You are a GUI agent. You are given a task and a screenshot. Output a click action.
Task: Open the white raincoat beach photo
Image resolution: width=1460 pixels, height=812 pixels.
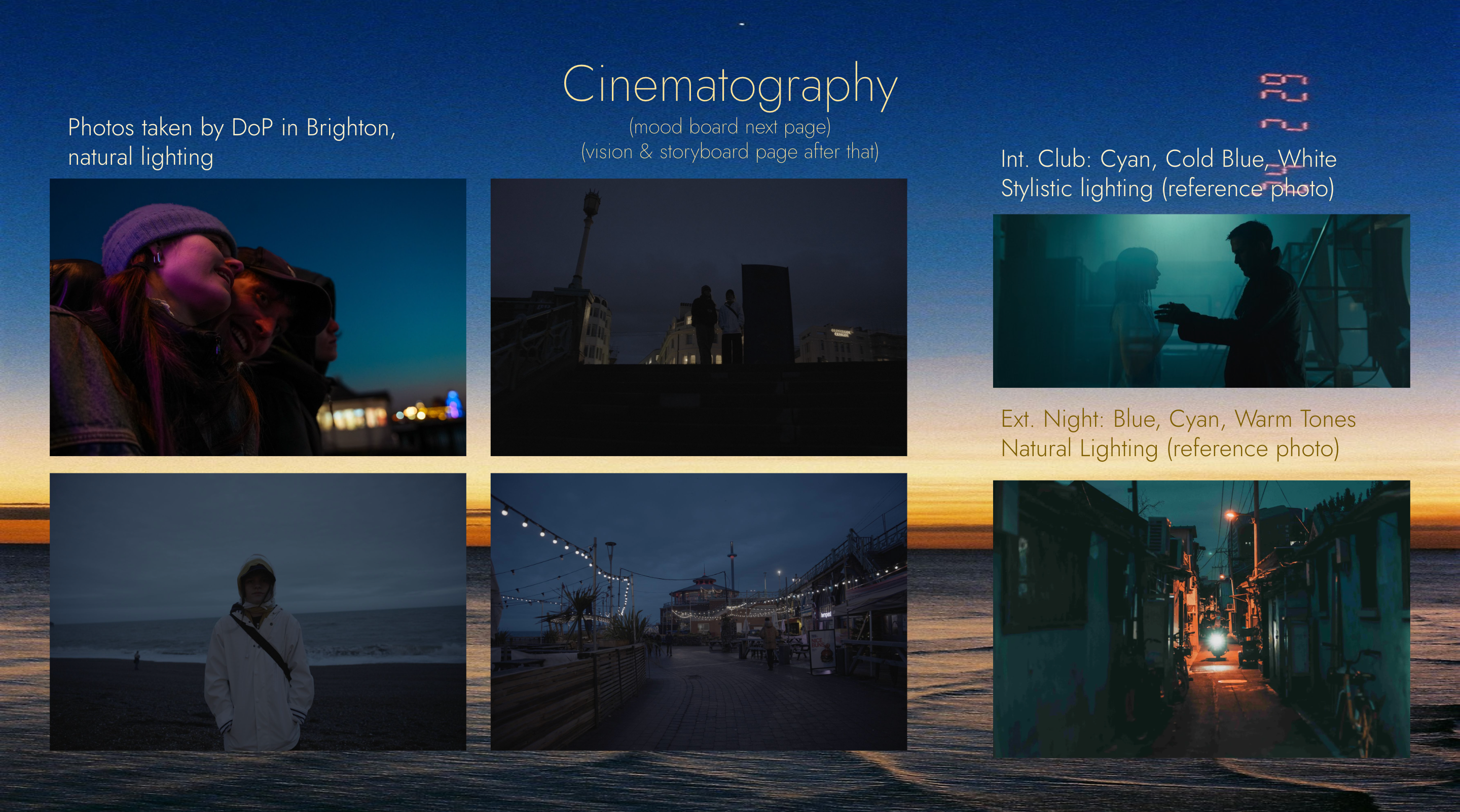(258, 612)
